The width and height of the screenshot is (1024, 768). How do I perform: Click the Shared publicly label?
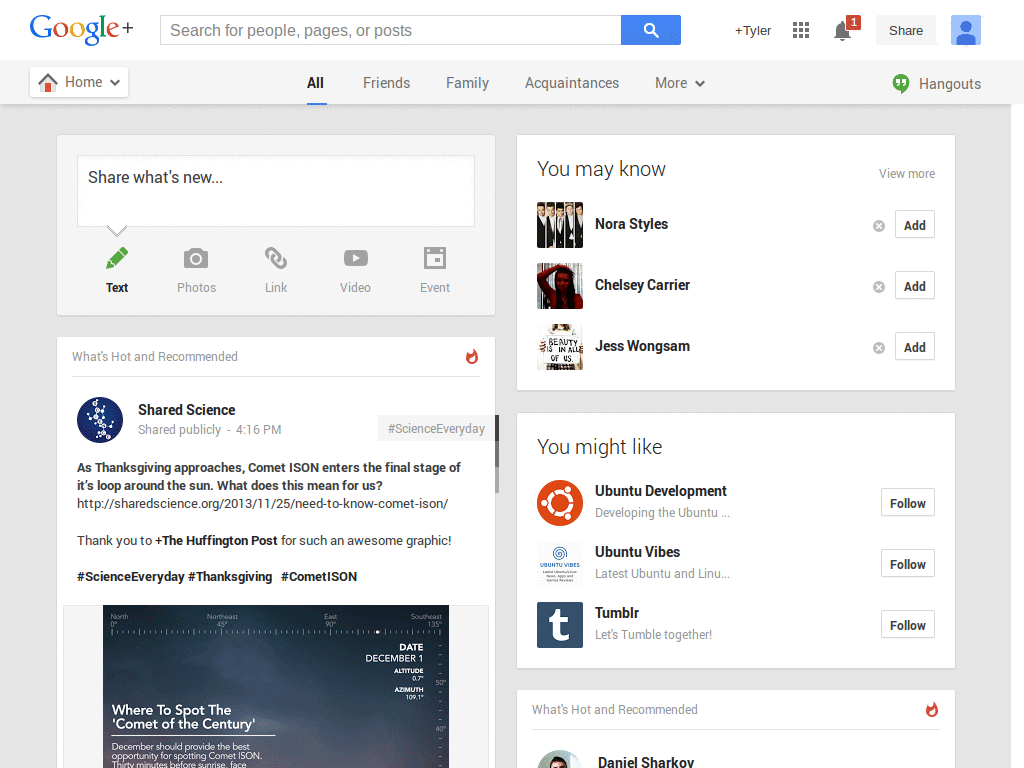tap(180, 430)
